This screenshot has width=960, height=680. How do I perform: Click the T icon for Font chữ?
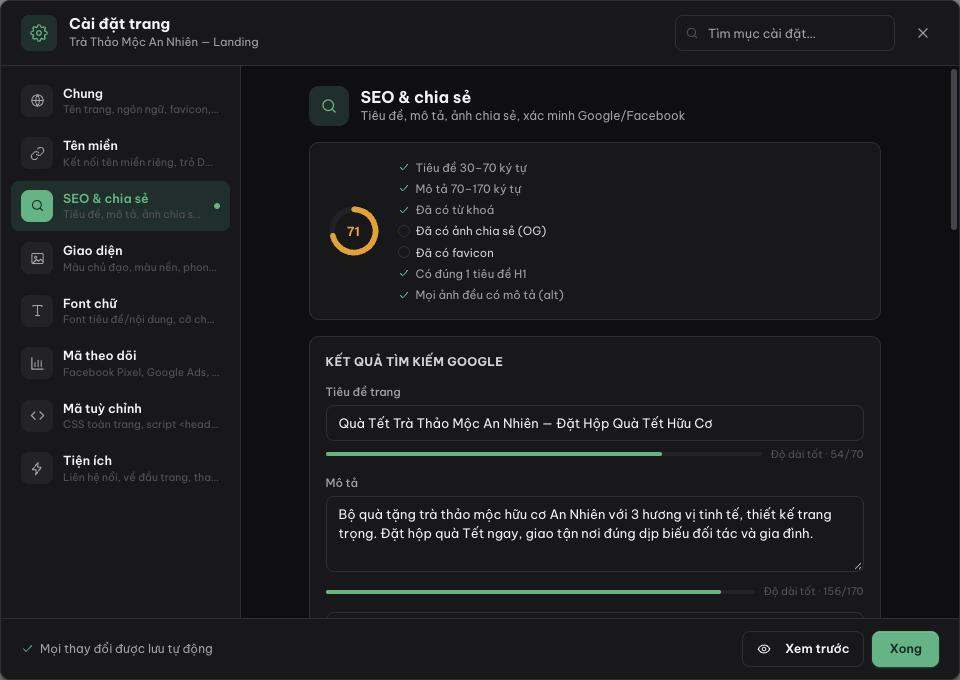tap(37, 311)
